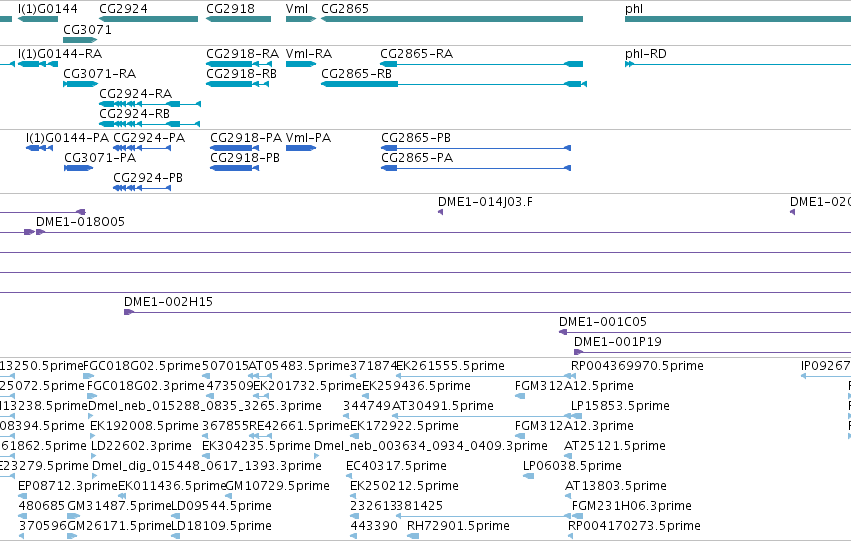Image resolution: width=851 pixels, height=541 pixels.
Task: Click transcript CG2918-RA
Action: (x=239, y=64)
